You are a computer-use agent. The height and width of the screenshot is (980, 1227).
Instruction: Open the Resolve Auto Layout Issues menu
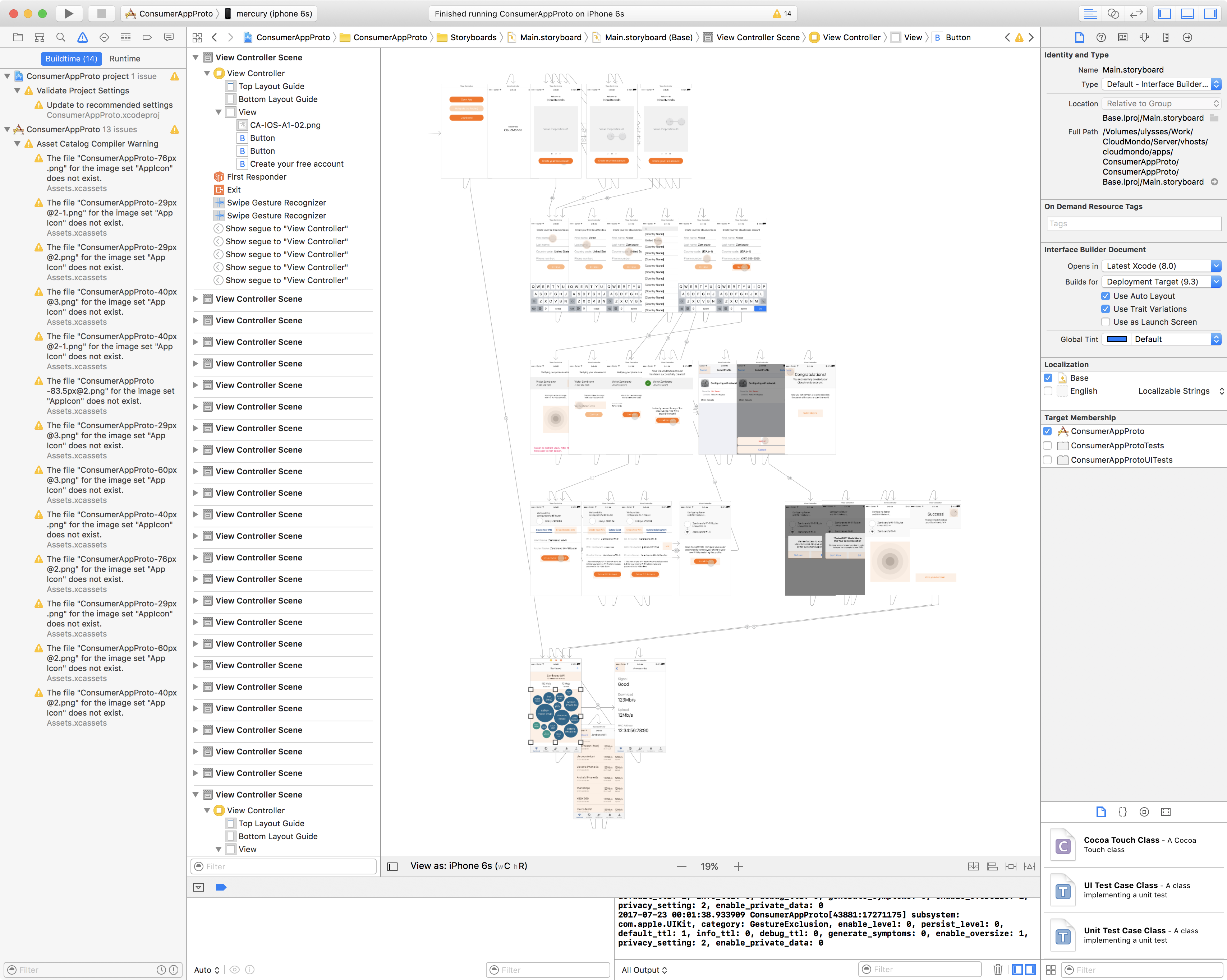click(1030, 866)
